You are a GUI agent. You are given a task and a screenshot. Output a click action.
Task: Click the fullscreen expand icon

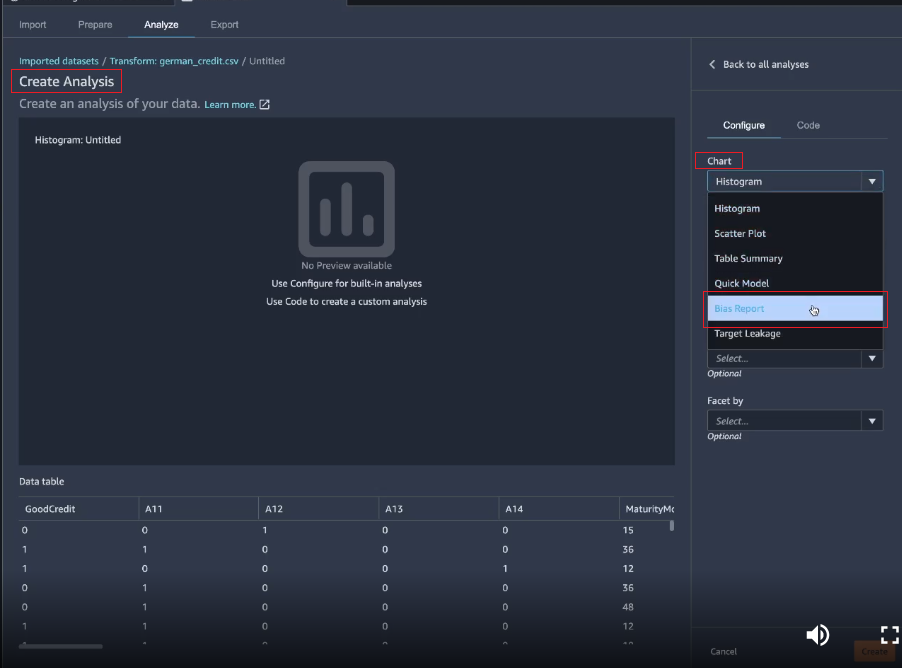(889, 634)
